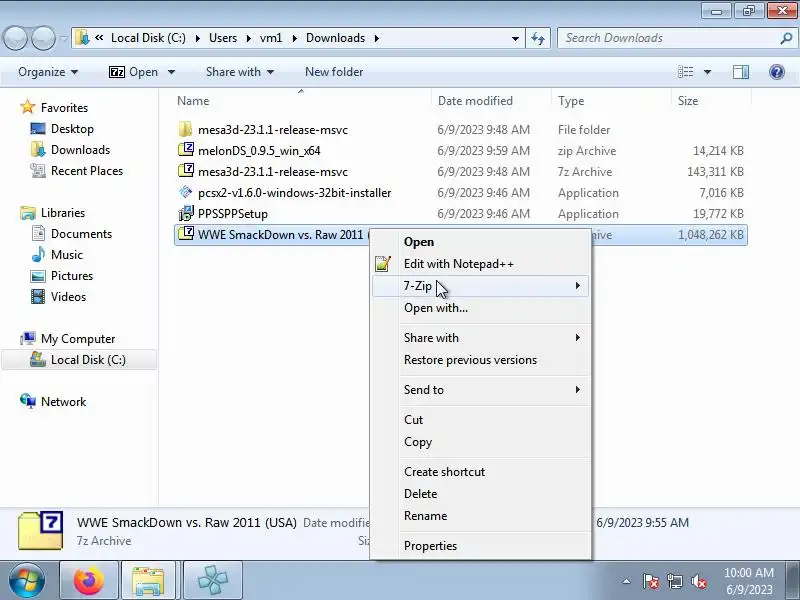
Task: Click the Notepad++ icon in context menu
Action: point(383,264)
